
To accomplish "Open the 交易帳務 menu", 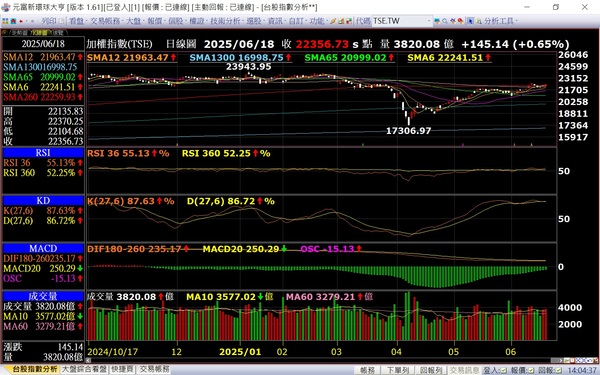I will point(106,21).
